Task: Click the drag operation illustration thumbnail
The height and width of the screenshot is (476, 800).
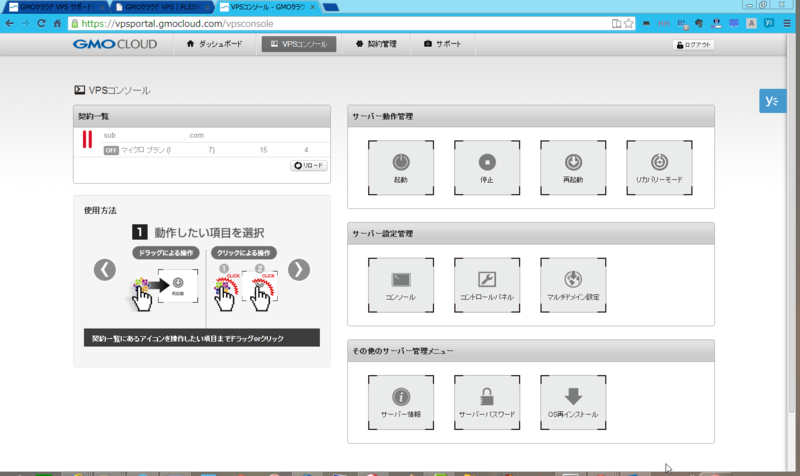Action: [165, 289]
